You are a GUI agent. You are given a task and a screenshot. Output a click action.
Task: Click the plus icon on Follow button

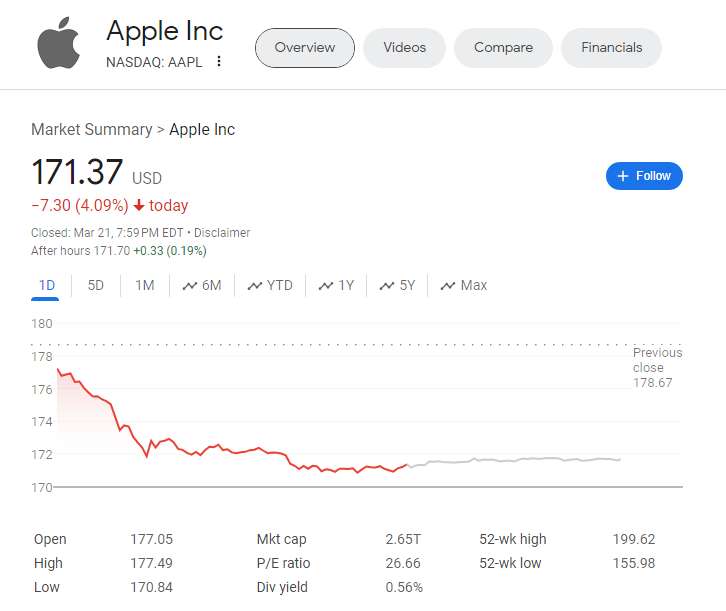point(623,176)
